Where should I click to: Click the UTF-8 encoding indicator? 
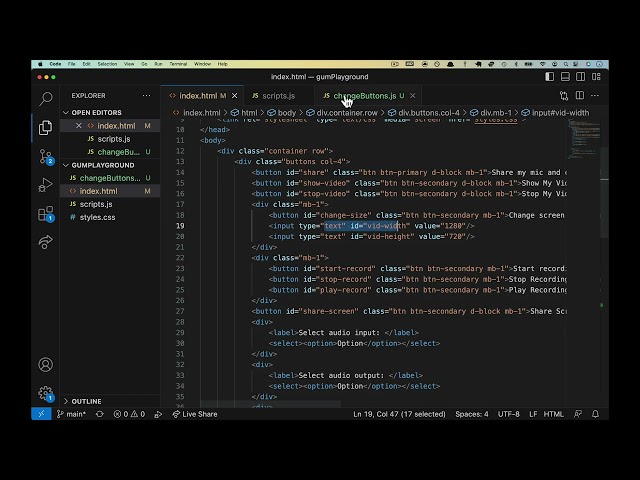pos(509,414)
